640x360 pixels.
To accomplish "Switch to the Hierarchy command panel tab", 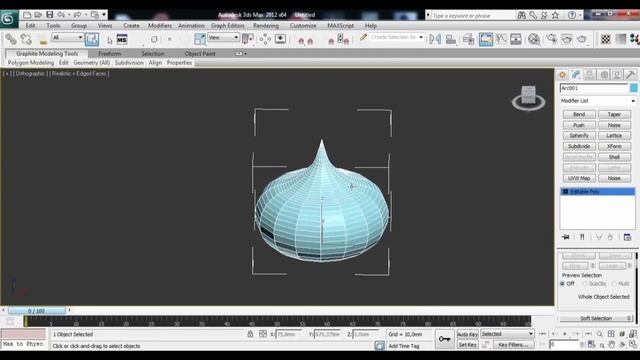I will coord(590,75).
